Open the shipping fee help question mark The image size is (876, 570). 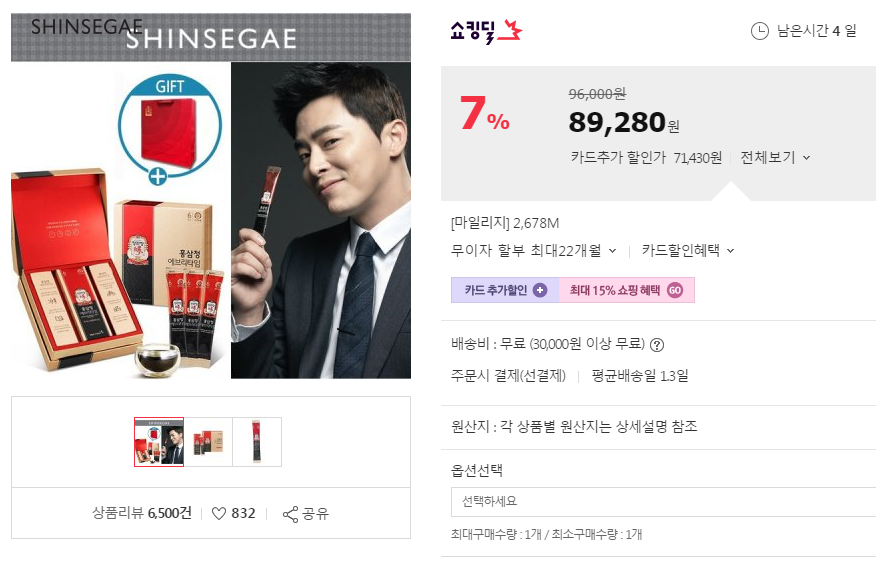point(657,345)
